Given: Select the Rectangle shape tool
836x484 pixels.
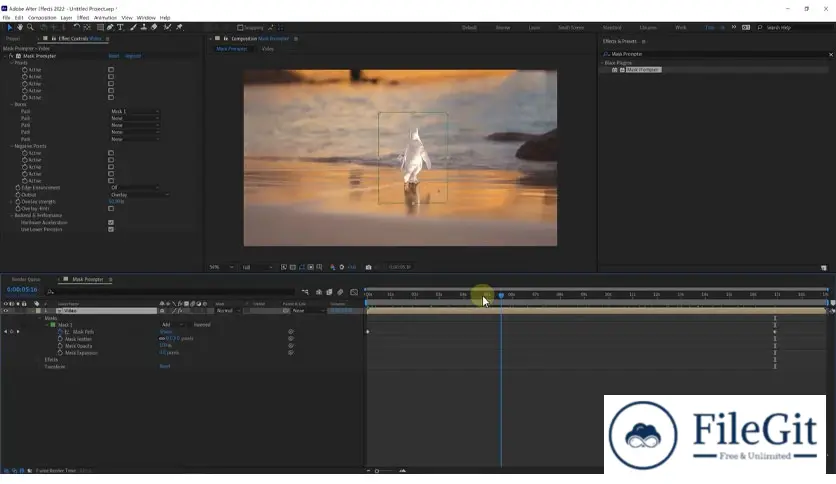Looking at the screenshot, I should point(100,27).
